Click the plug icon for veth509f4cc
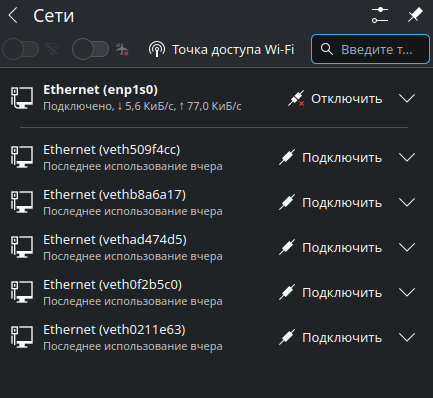This screenshot has width=433, height=398. point(287,157)
